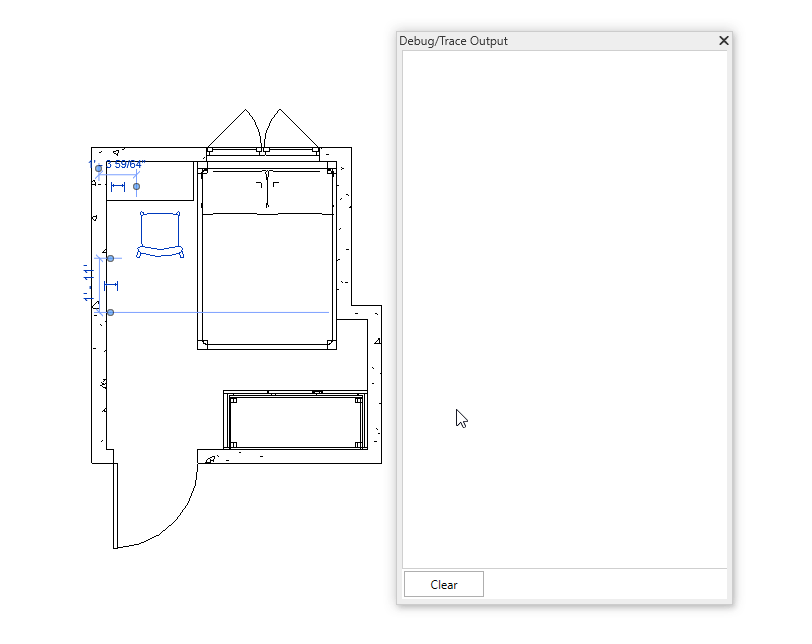Click the upper grip of vertical dimension
812x644 pixels.
110,258
